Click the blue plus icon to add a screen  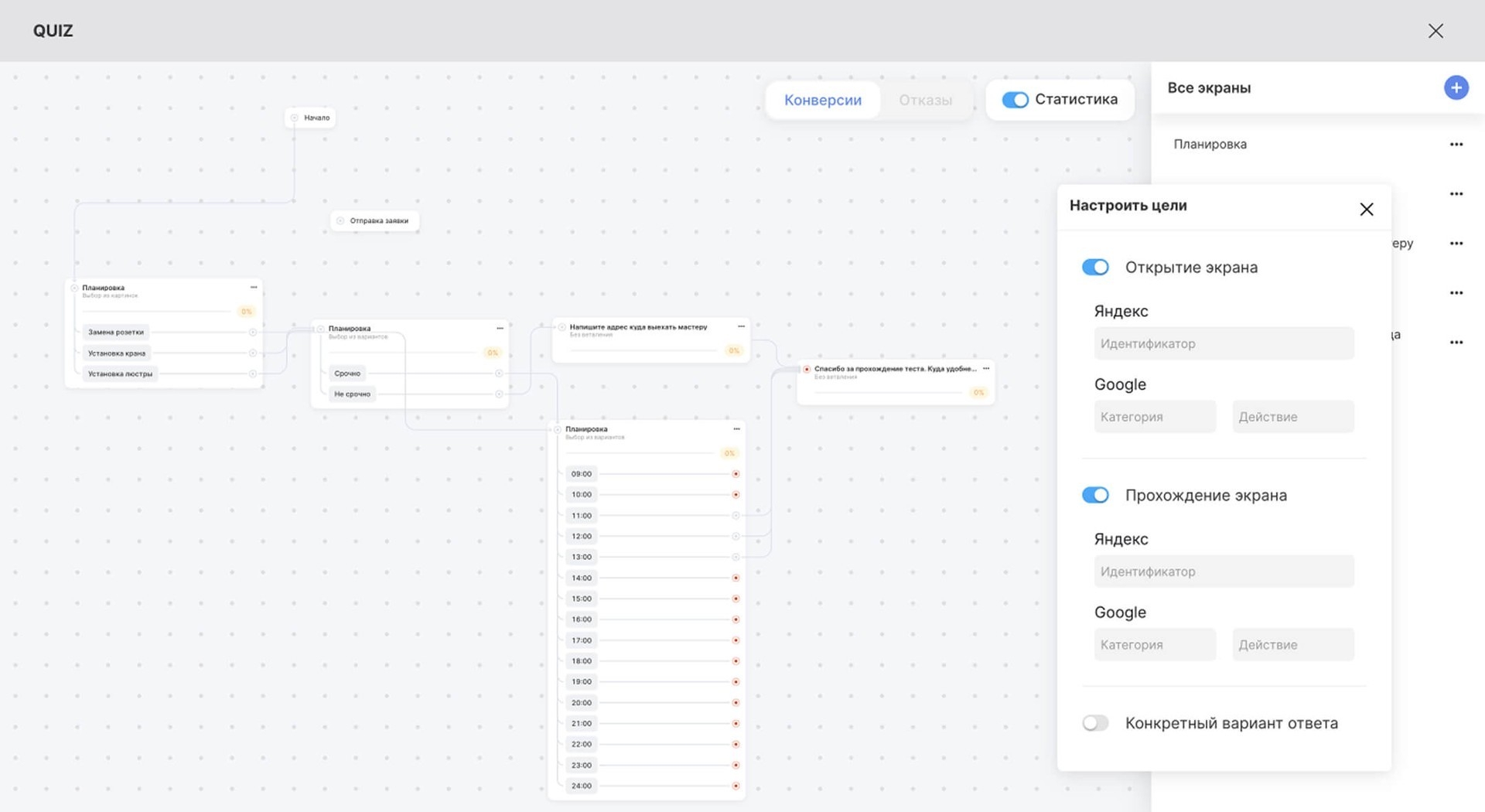click(x=1456, y=87)
